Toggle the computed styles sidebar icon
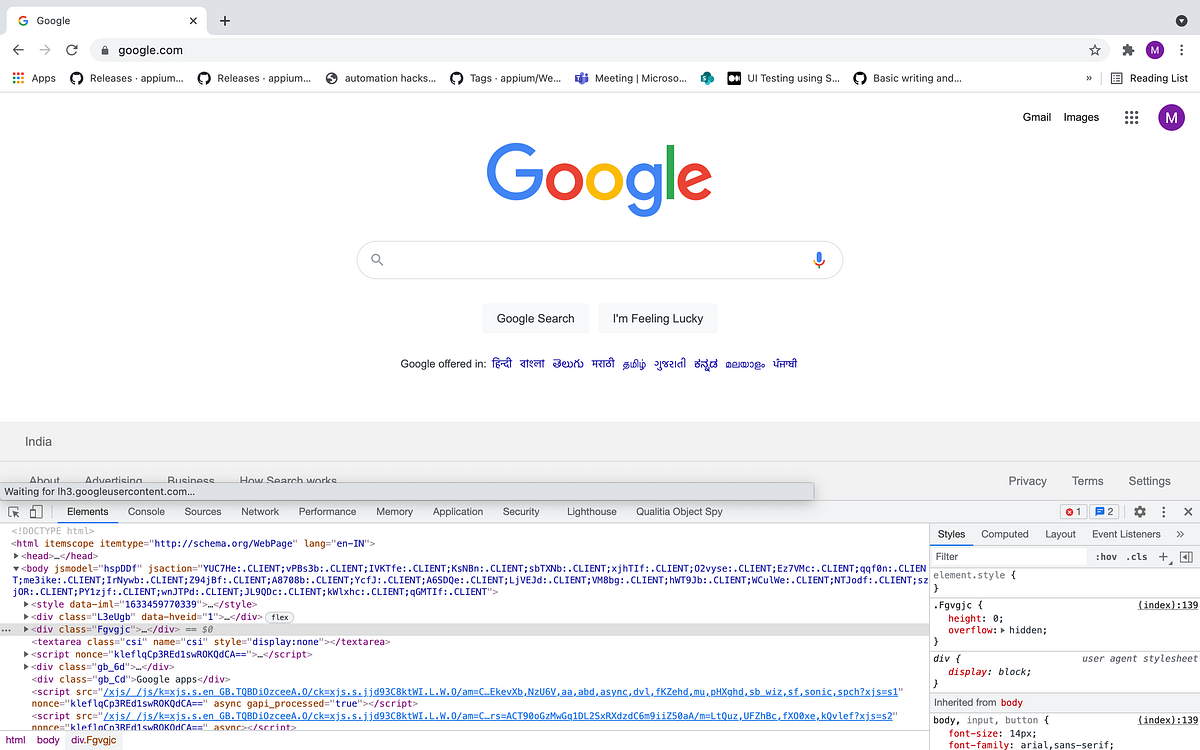 (1186, 556)
